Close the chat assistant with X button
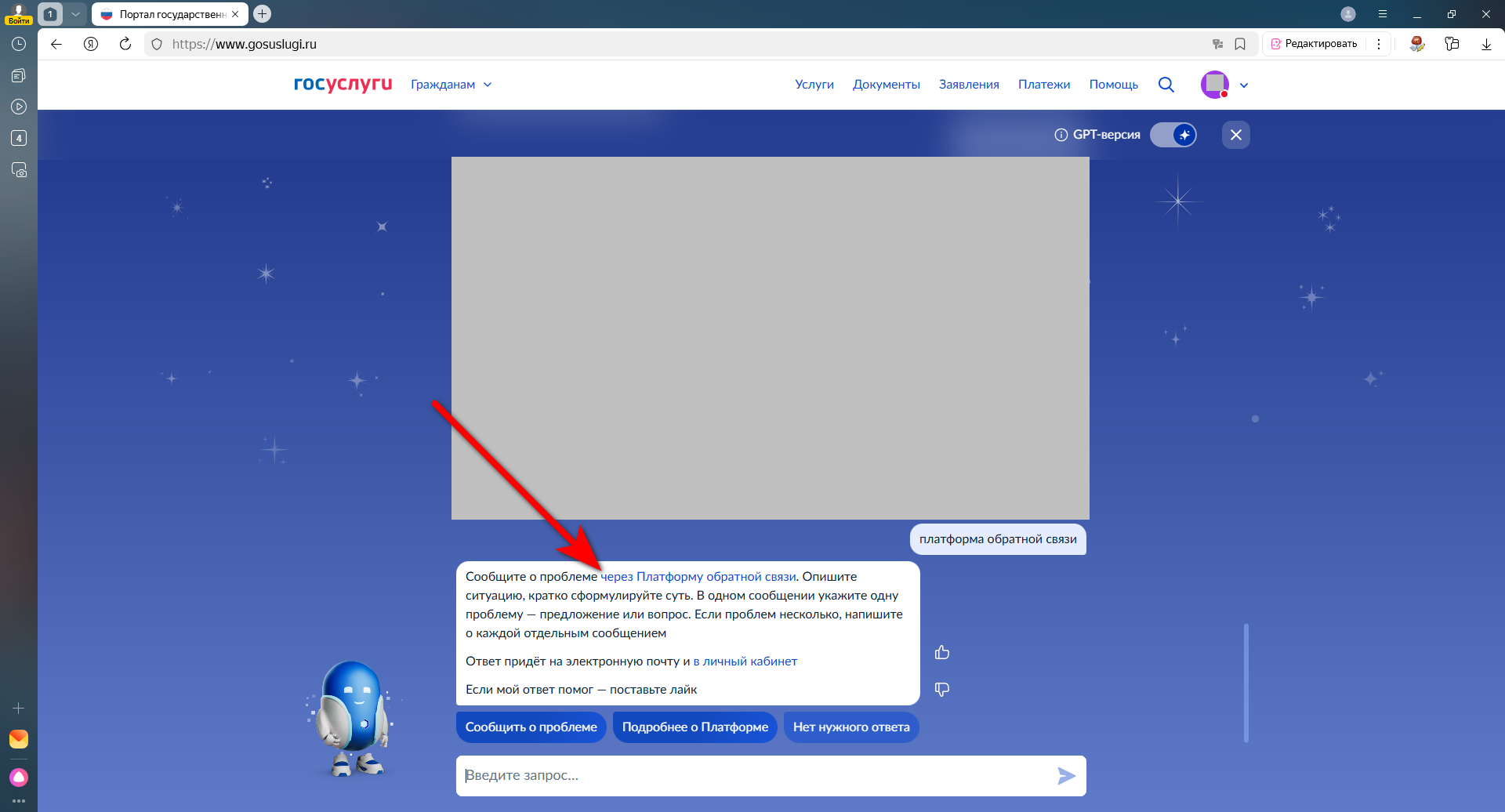 [x=1236, y=135]
